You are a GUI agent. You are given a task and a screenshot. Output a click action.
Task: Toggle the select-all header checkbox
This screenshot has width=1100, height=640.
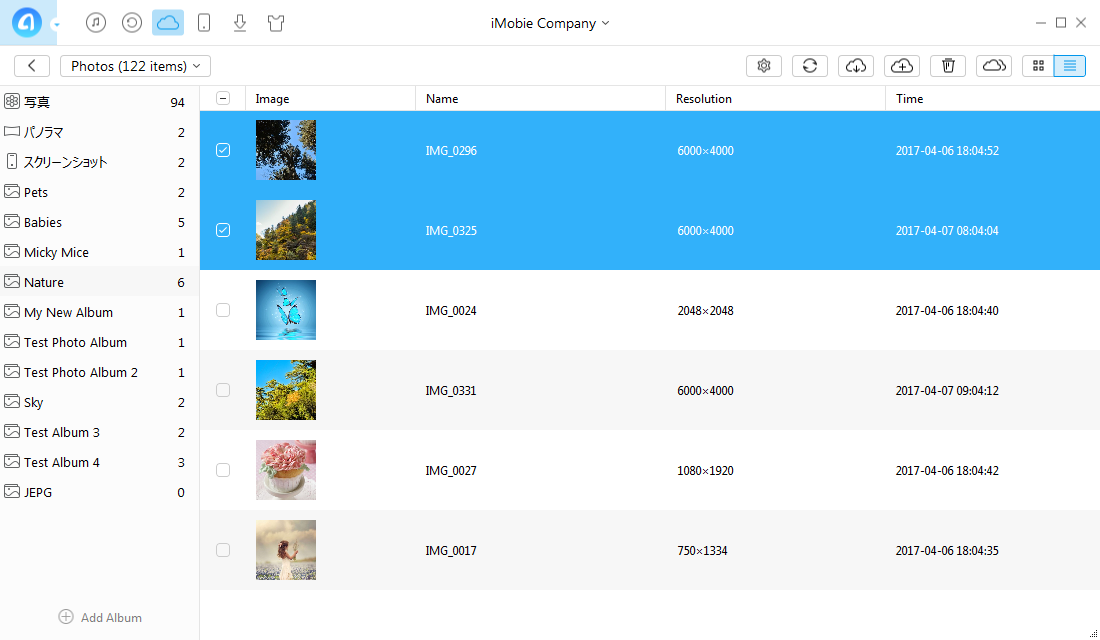click(223, 98)
